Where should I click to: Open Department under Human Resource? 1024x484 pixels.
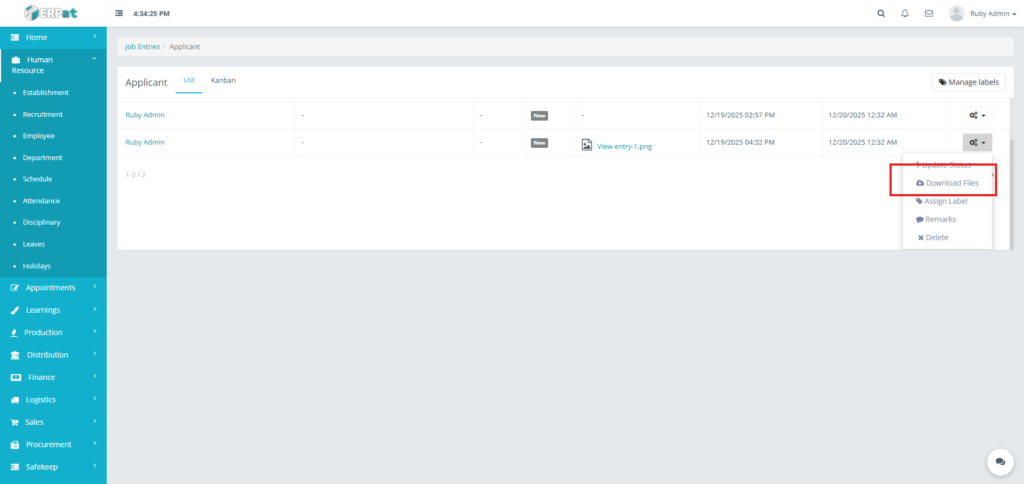pos(42,157)
